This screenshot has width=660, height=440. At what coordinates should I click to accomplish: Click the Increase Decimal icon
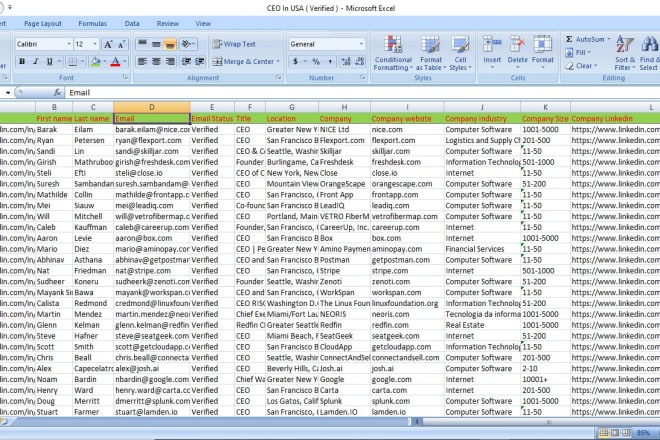coord(346,61)
